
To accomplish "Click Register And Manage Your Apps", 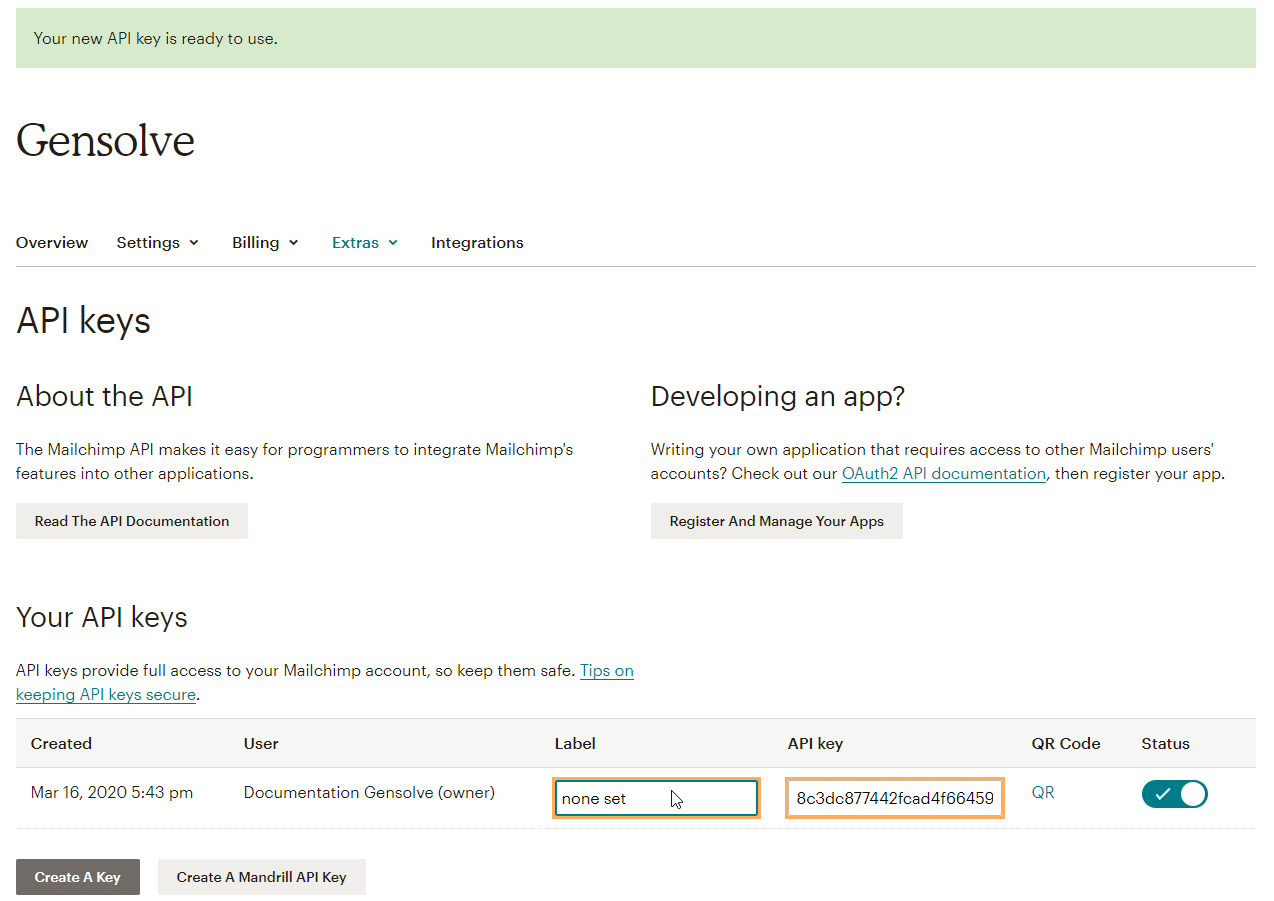I will (776, 520).
